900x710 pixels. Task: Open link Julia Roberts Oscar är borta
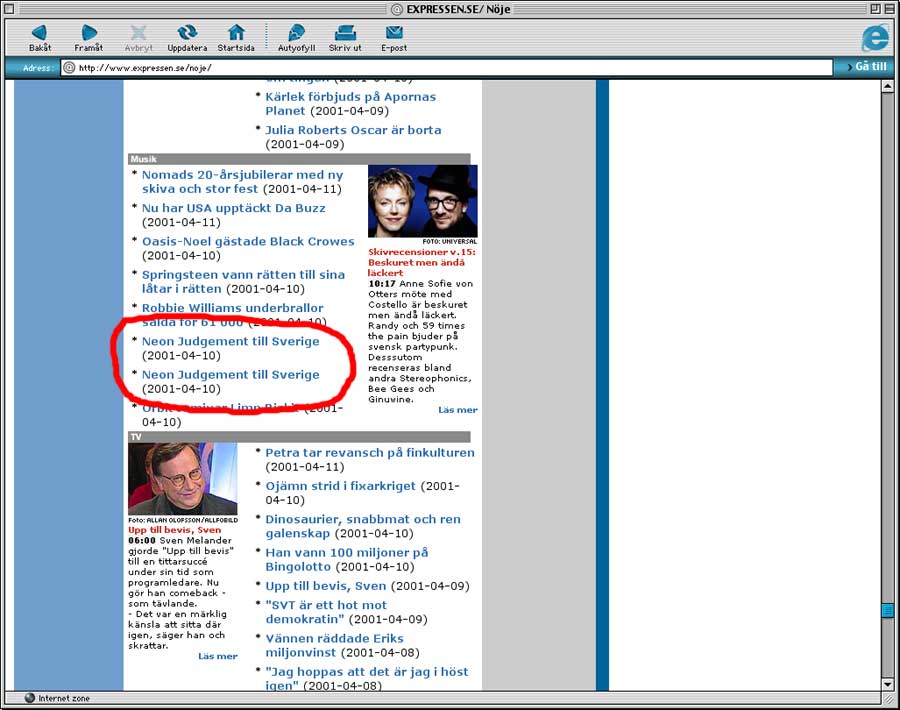coord(353,130)
